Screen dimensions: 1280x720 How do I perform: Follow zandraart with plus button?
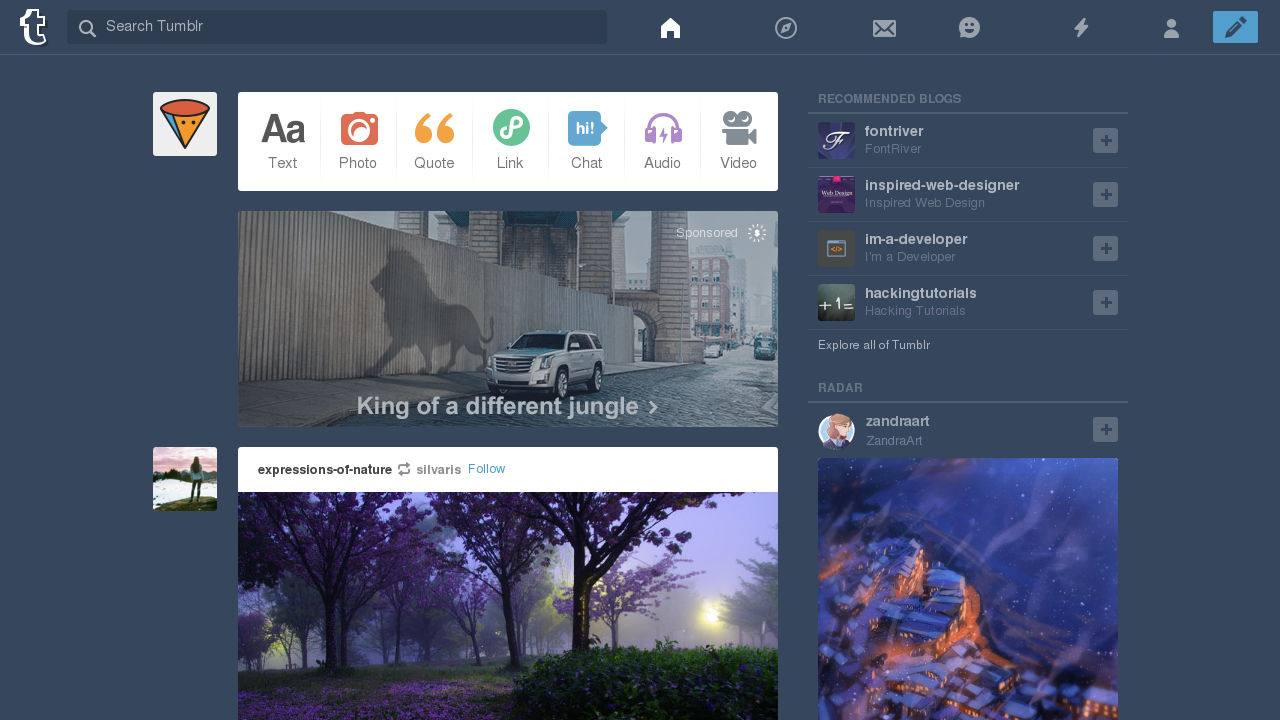(1105, 430)
